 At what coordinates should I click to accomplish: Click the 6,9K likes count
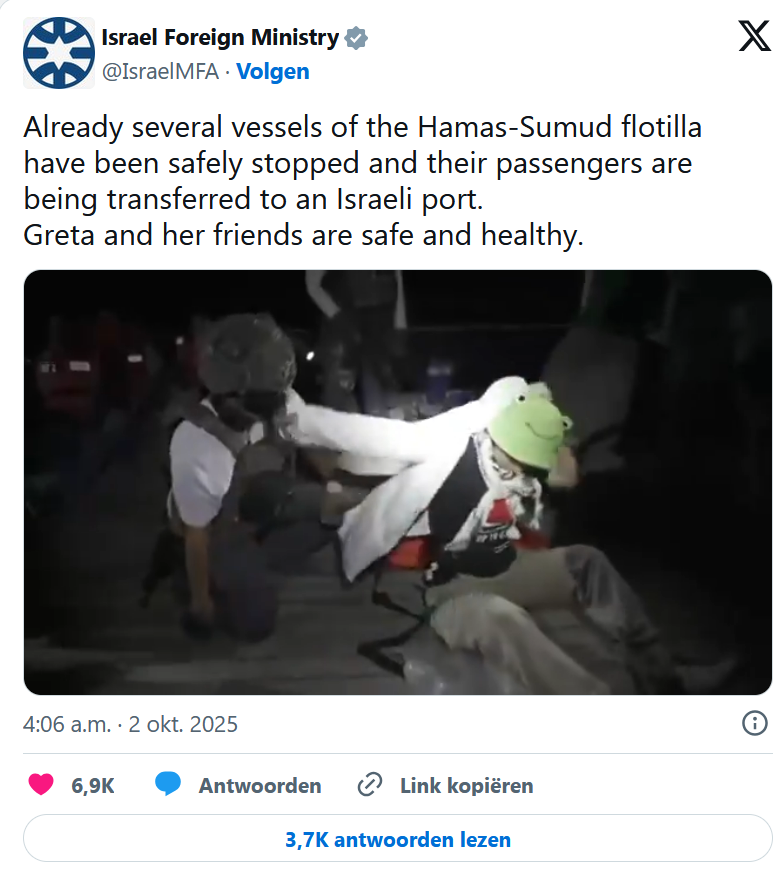[x=93, y=786]
